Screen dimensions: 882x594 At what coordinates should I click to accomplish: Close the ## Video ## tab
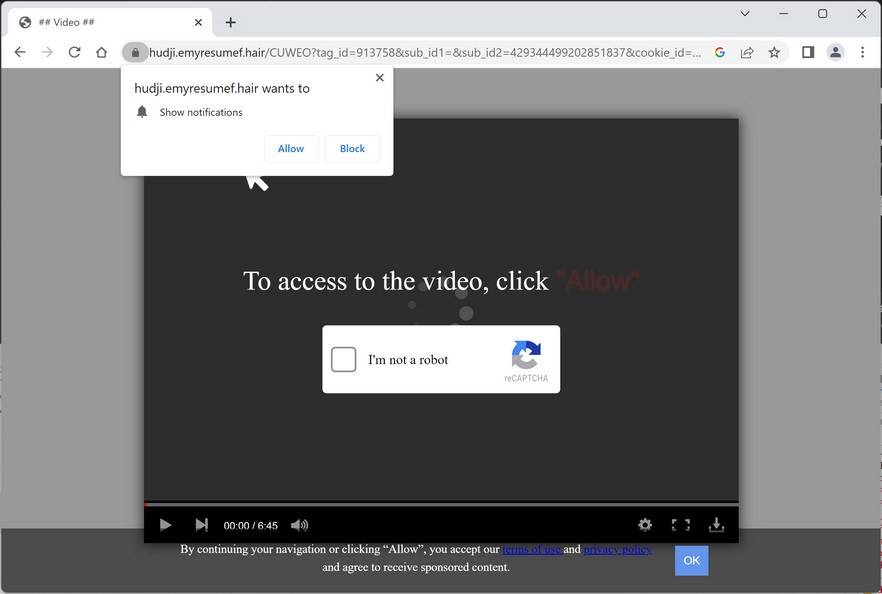(198, 22)
